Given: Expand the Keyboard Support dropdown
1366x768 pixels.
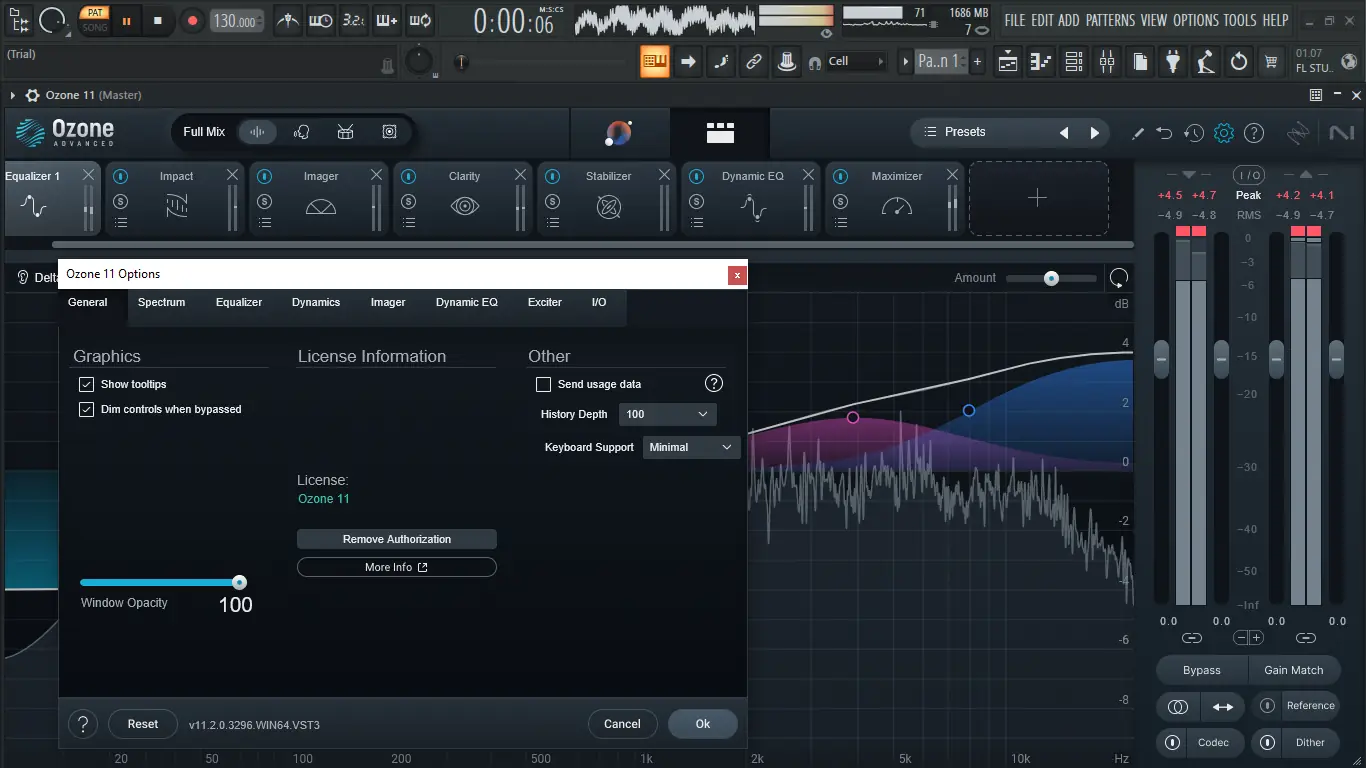Looking at the screenshot, I should coord(692,447).
